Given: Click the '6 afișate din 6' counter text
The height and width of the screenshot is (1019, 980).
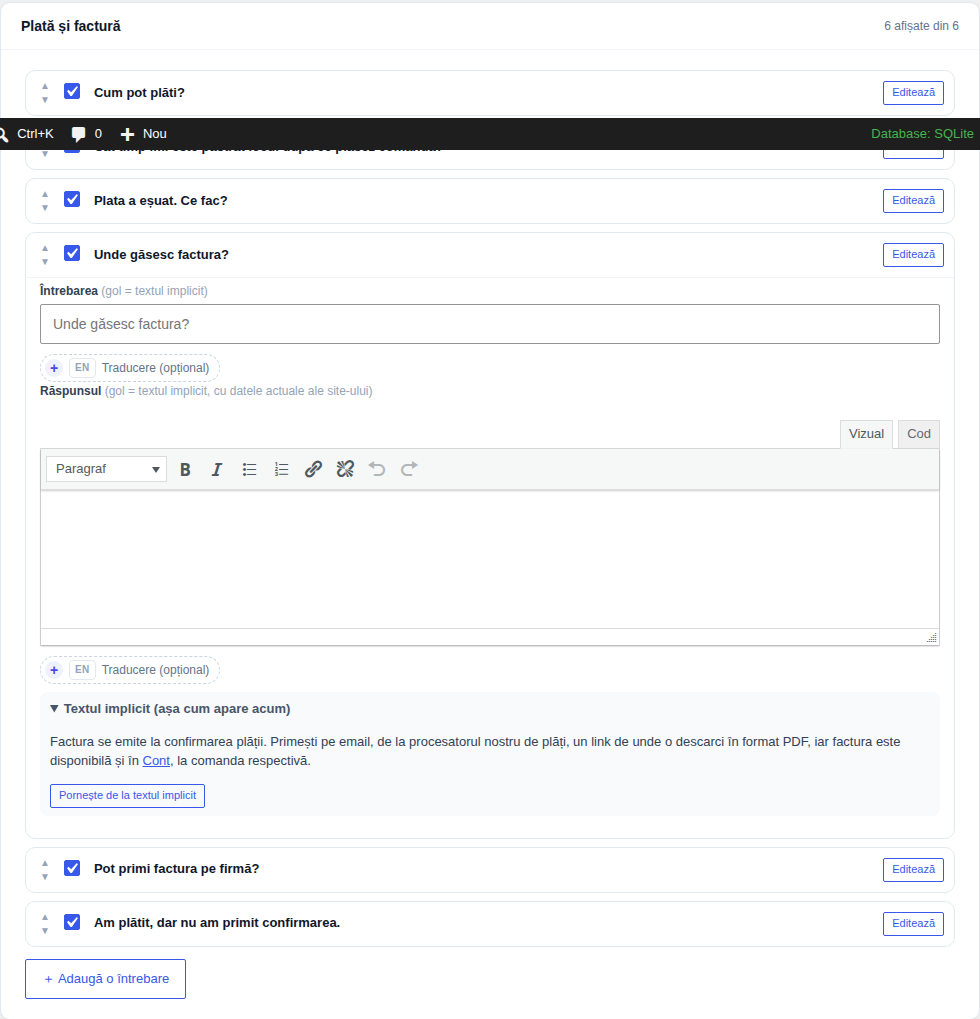Looking at the screenshot, I should (921, 26).
